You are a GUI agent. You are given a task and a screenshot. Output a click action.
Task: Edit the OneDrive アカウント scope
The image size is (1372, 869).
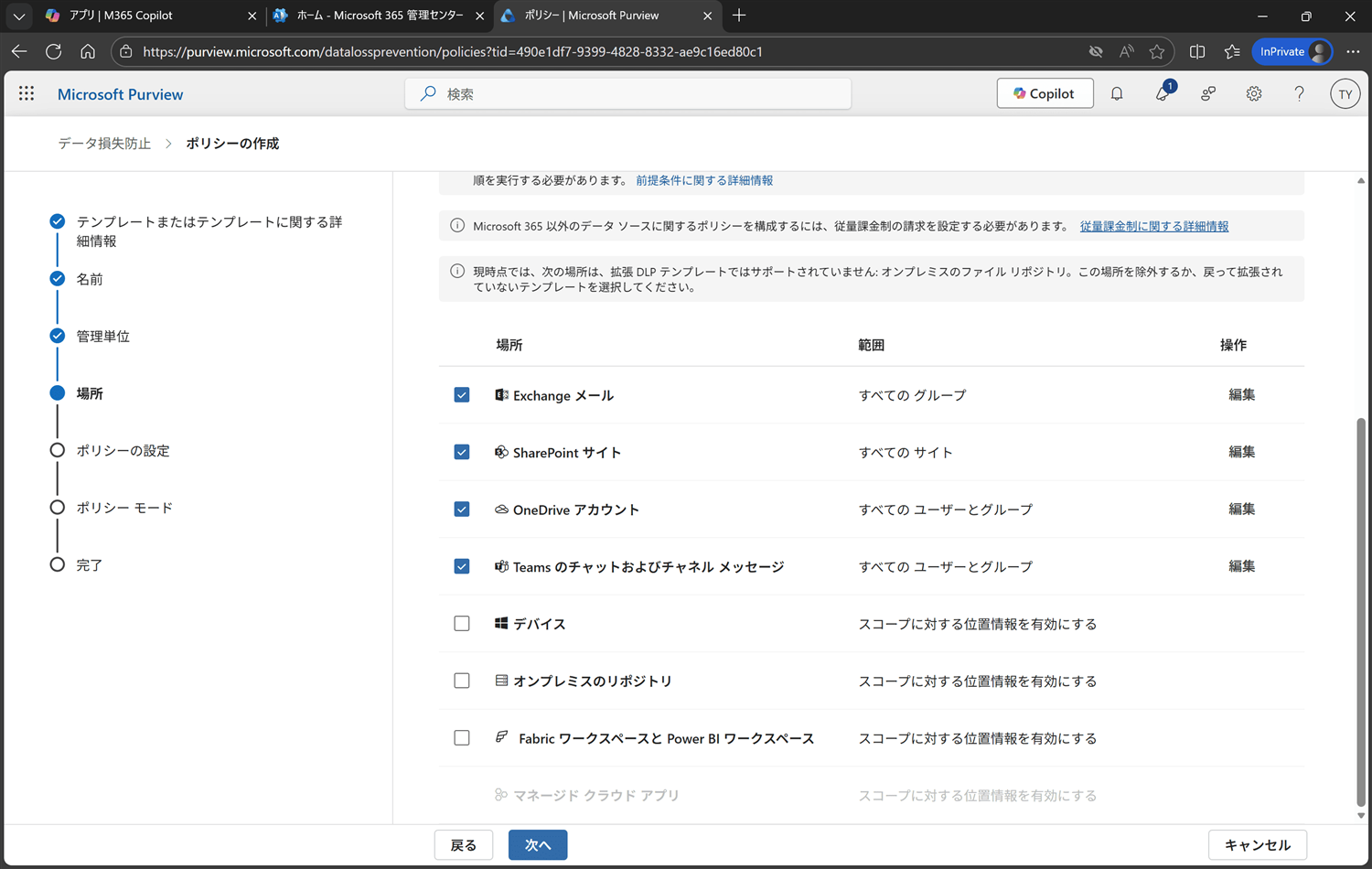tap(1241, 509)
